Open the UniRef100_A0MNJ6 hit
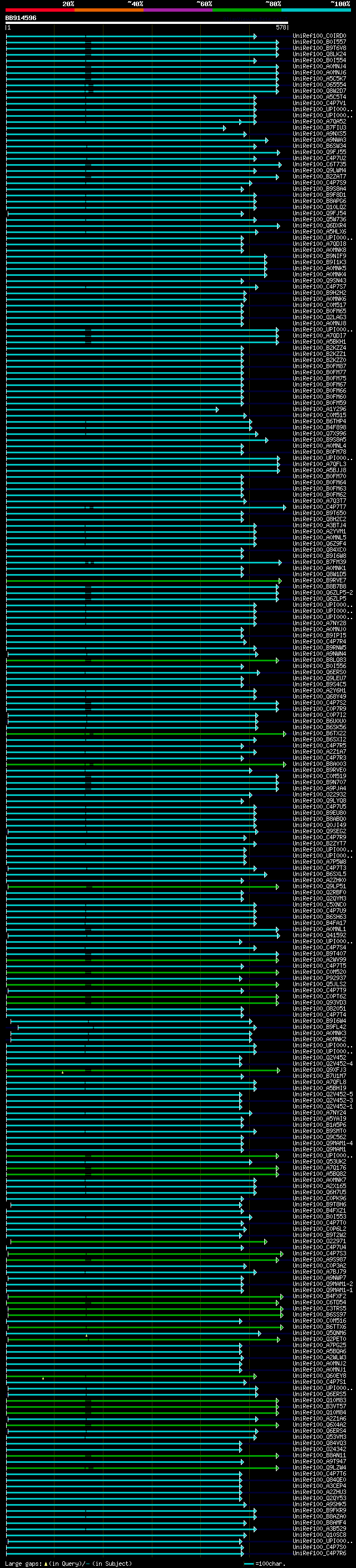Screen dimensions: 356x1568 (x=319, y=72)
